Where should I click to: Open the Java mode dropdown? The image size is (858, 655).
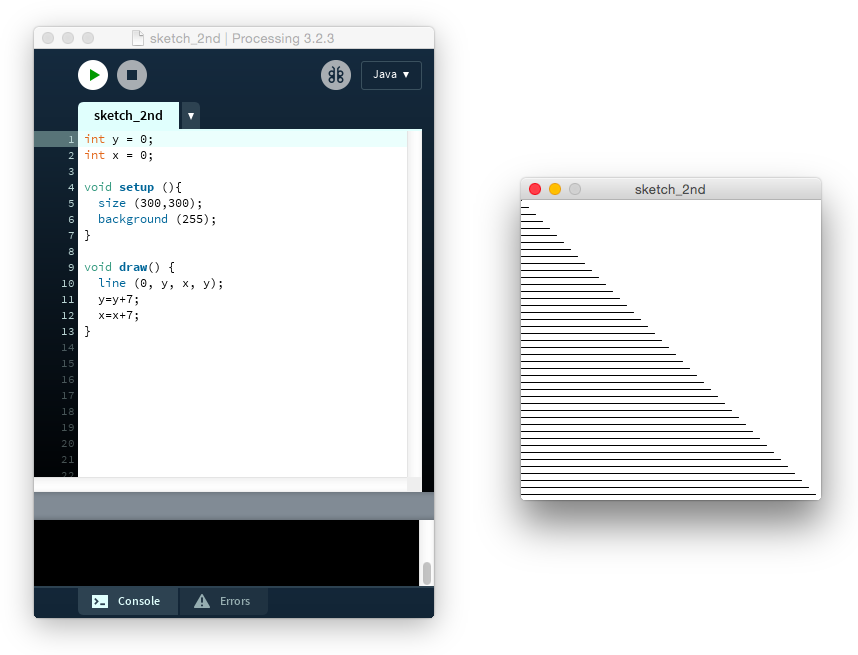(391, 75)
